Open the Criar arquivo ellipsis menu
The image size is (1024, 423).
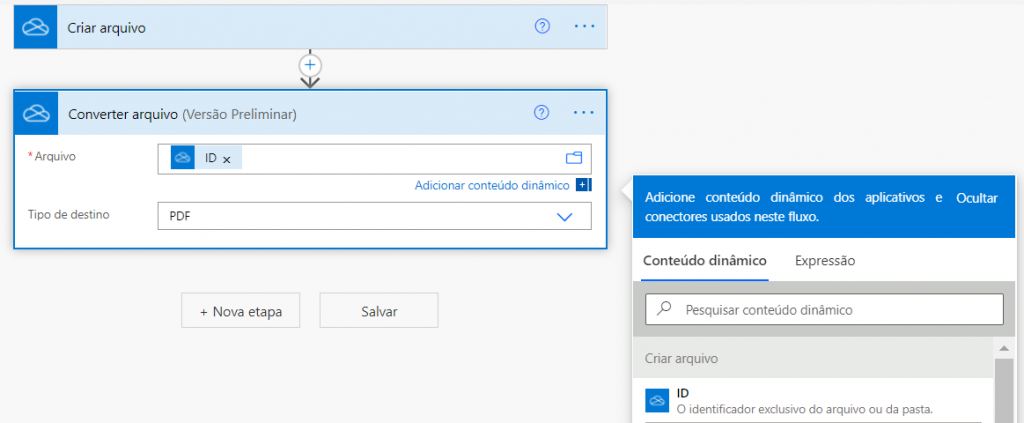click(584, 27)
